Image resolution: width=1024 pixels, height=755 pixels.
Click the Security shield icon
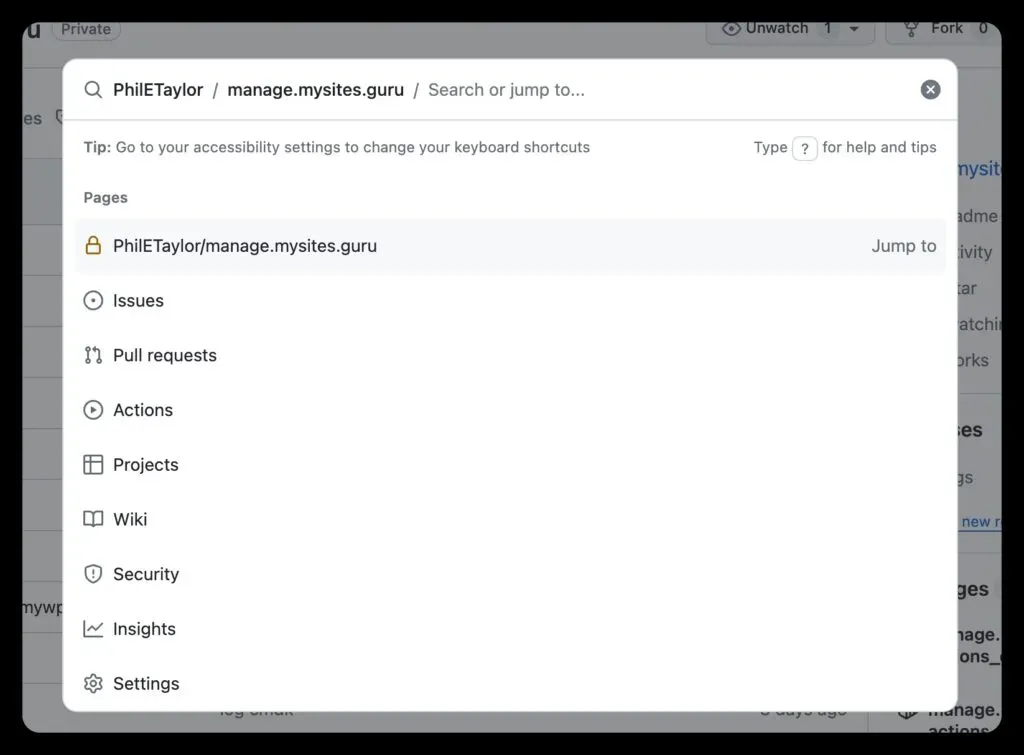click(93, 574)
